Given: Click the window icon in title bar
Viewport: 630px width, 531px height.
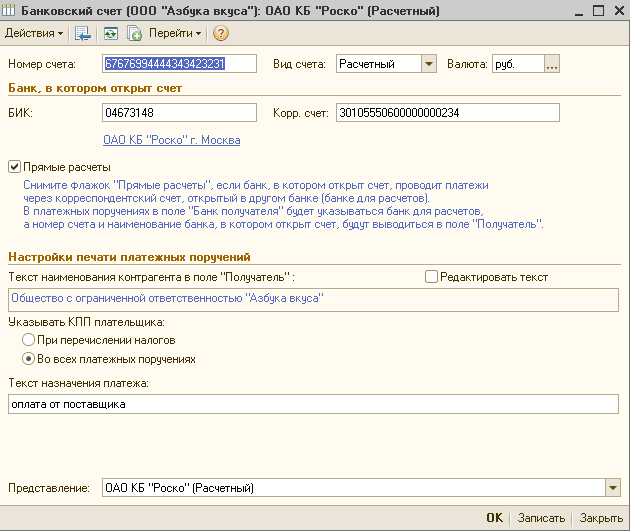Looking at the screenshot, I should tap(8, 10).
